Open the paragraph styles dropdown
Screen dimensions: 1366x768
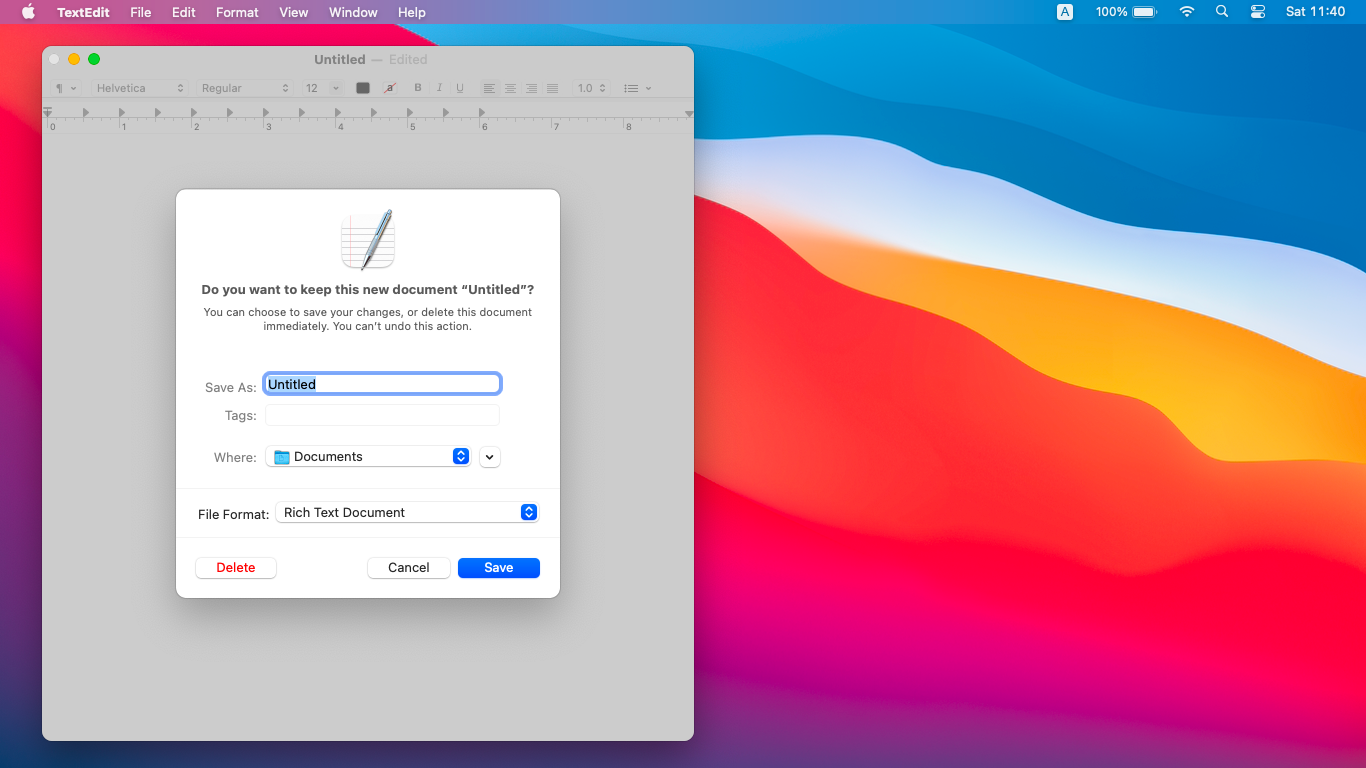[66, 88]
